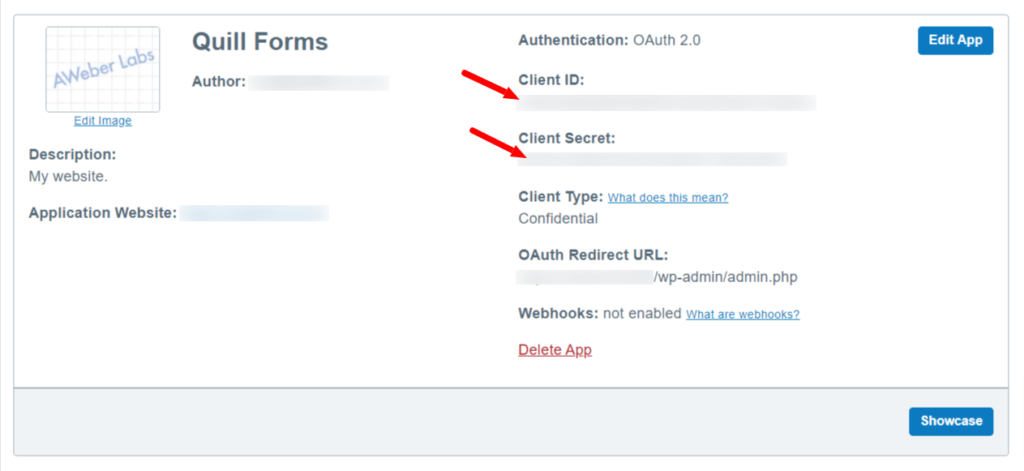Click the OAuth 2.0 authentication value
This screenshot has height=471, width=1024.
point(667,41)
